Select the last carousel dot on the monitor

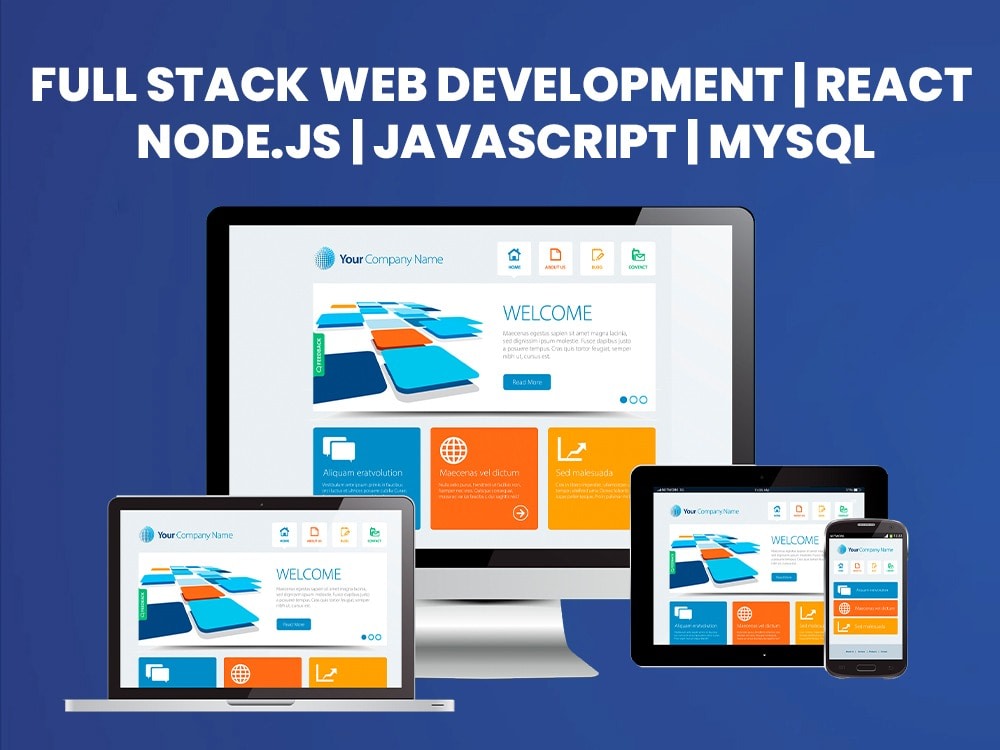[x=643, y=400]
